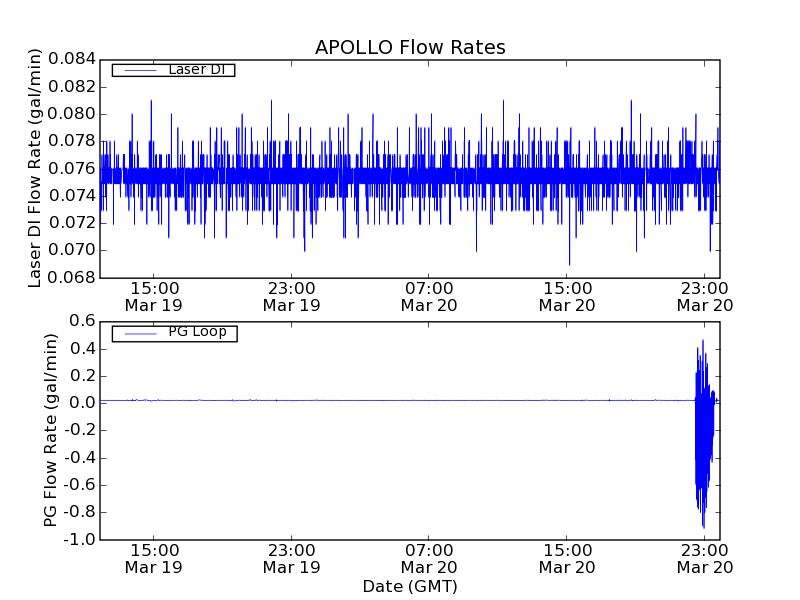Click '23:00 Mar 19' label under PG plot
This screenshot has height=600, width=800.
pos(291,559)
